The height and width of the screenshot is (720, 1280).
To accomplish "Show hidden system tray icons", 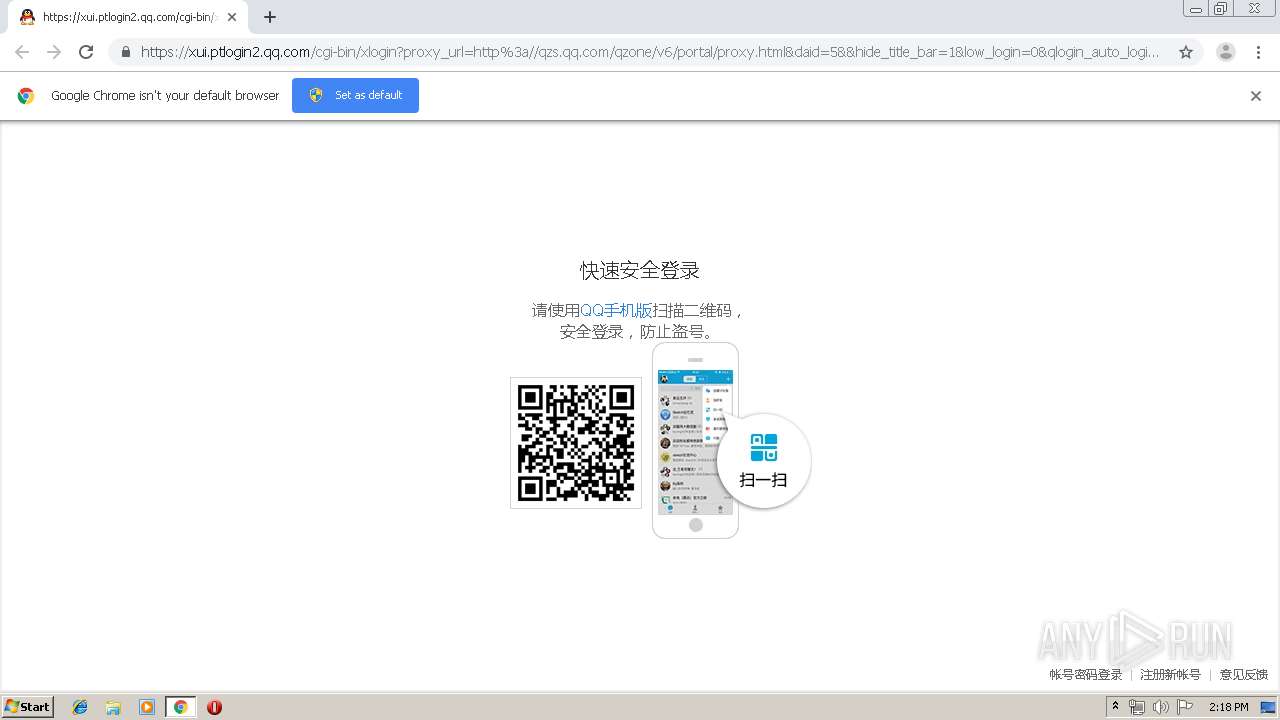I will pos(1115,707).
